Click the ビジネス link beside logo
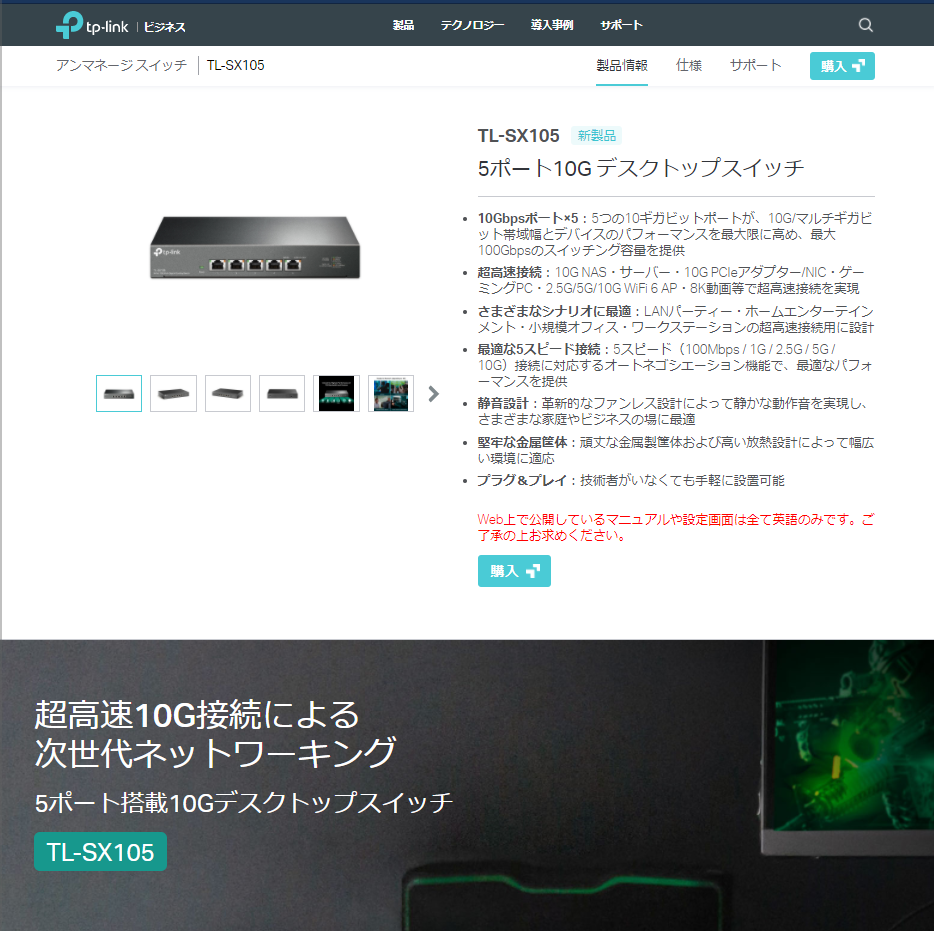Image resolution: width=934 pixels, height=931 pixels. [x=164, y=27]
